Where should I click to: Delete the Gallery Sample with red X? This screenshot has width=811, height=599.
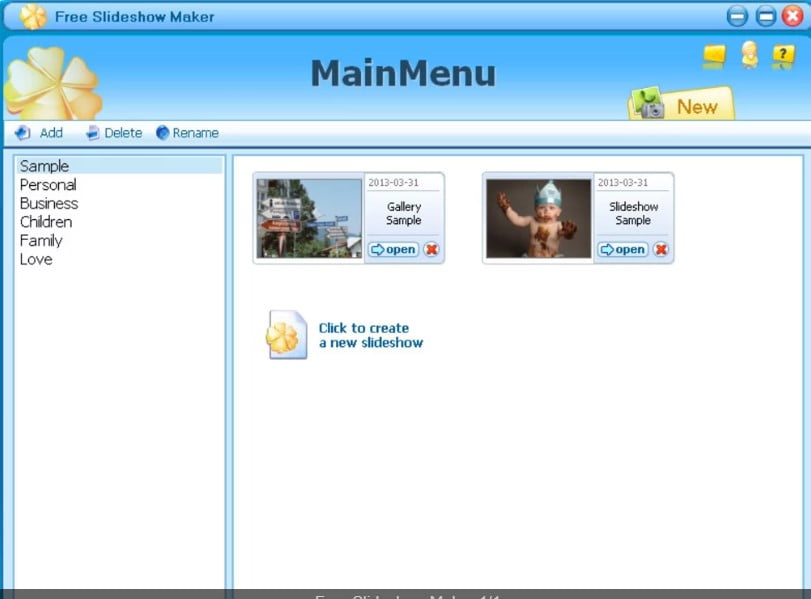[x=431, y=249]
